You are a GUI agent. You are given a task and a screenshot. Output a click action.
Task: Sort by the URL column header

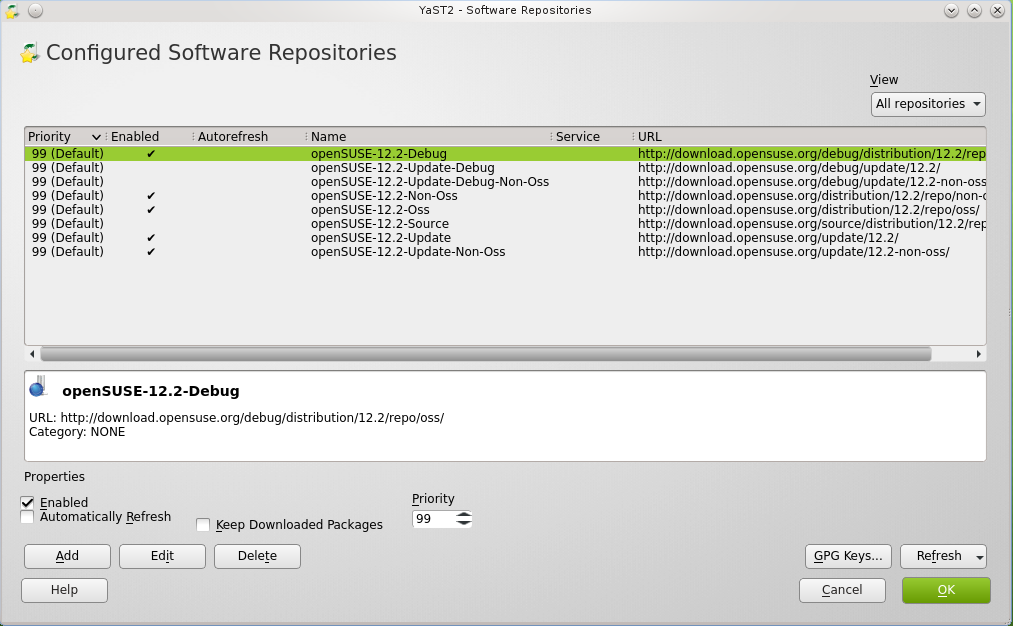coord(649,137)
